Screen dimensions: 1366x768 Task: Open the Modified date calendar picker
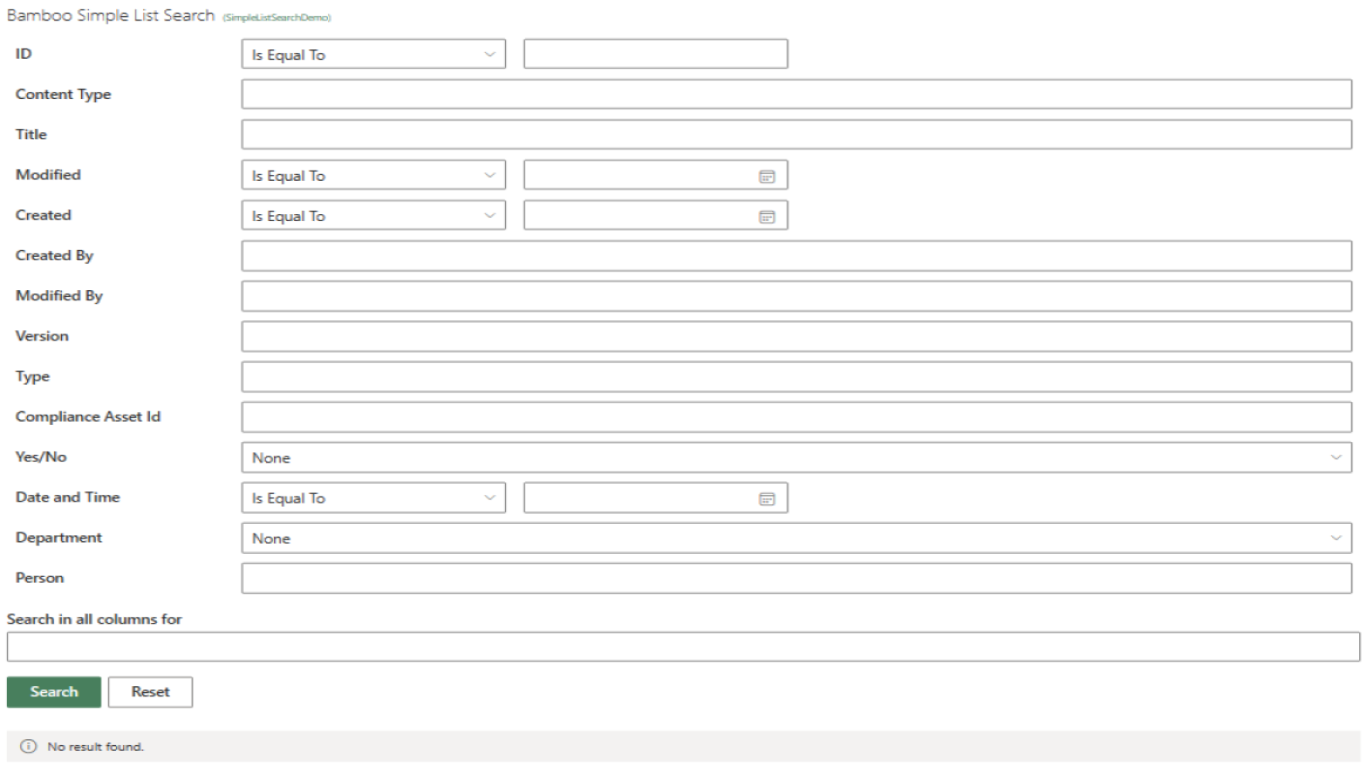pos(766,176)
